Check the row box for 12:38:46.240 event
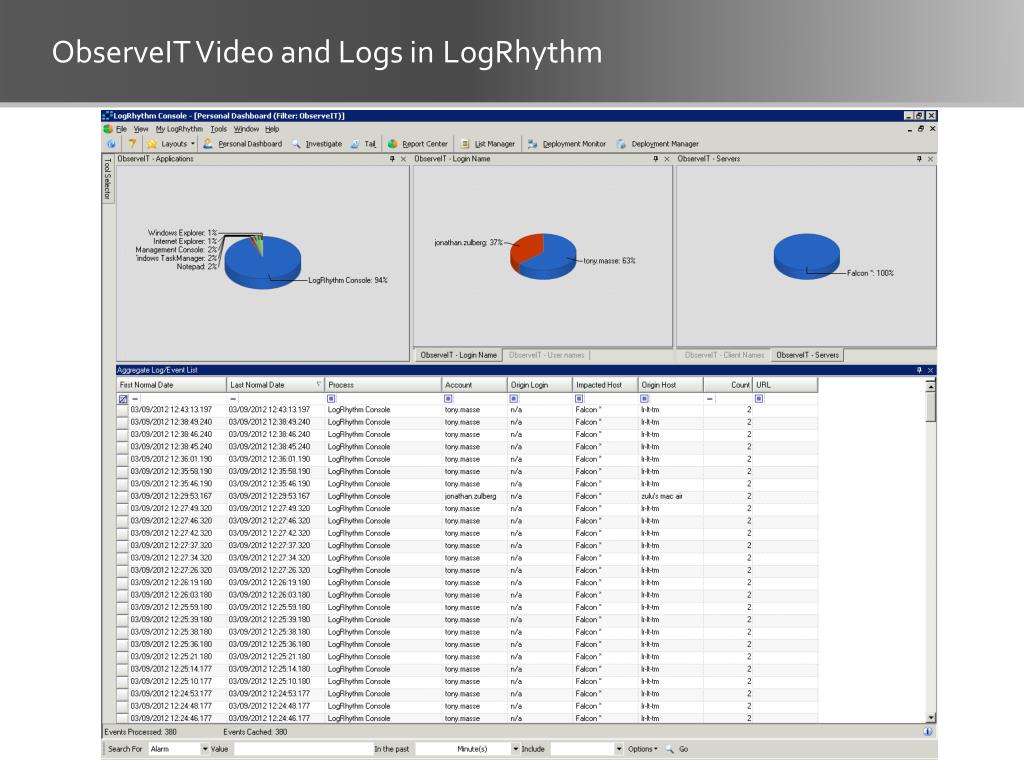Viewport: 1024px width, 768px height. [122, 434]
